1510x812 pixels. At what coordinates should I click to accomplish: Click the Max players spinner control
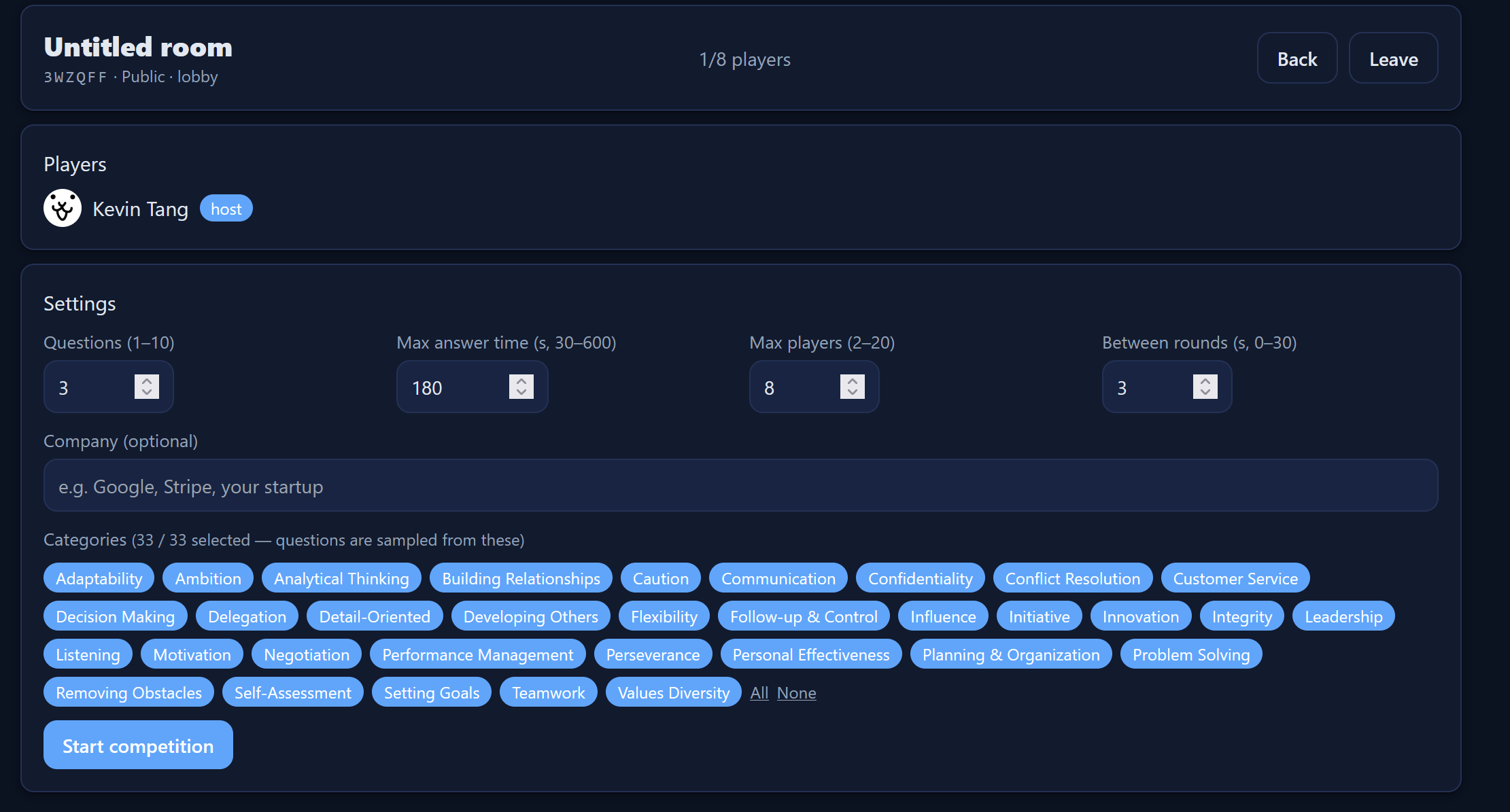pyautogui.click(x=852, y=387)
